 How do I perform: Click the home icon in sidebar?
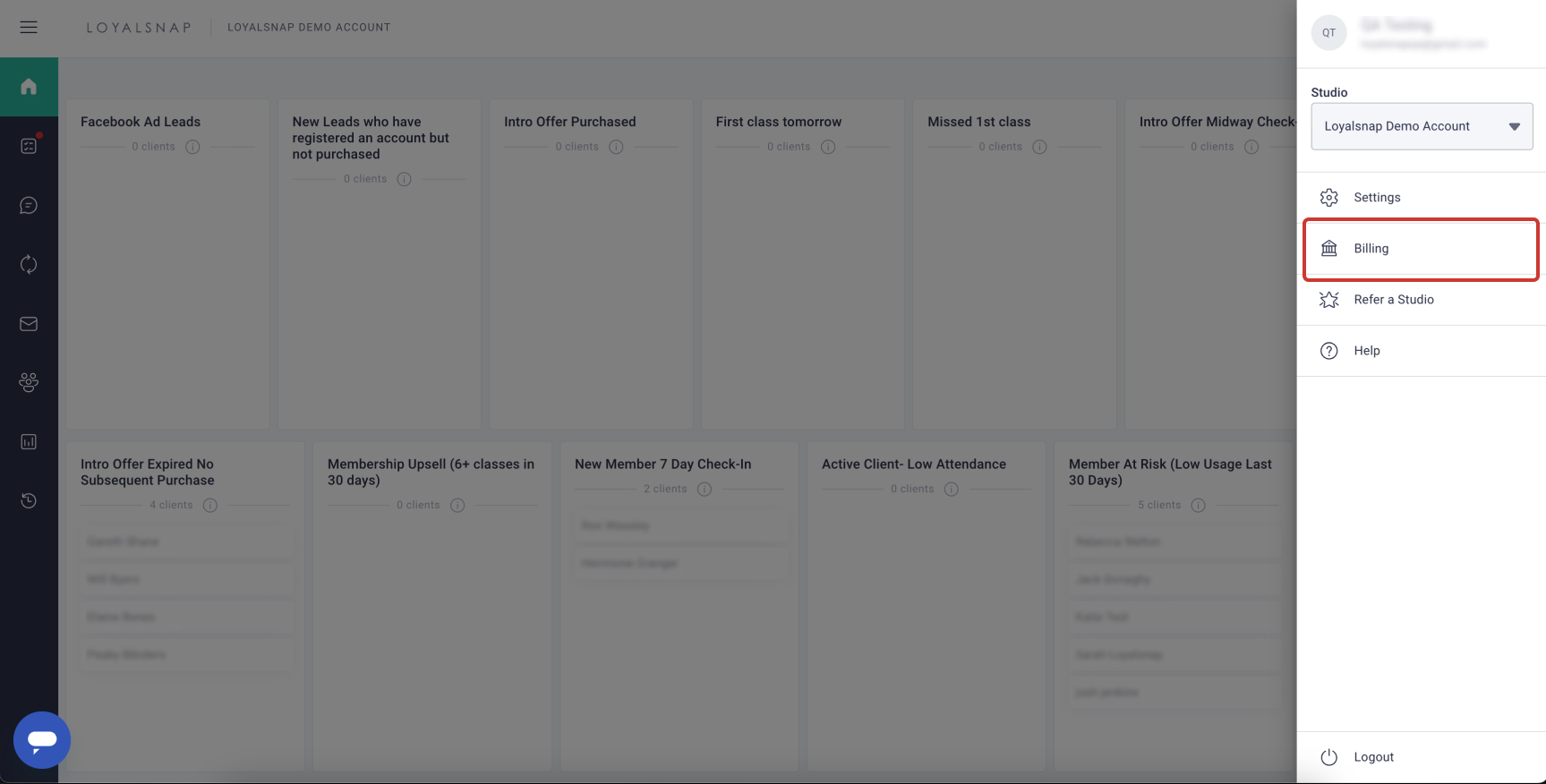coord(29,87)
